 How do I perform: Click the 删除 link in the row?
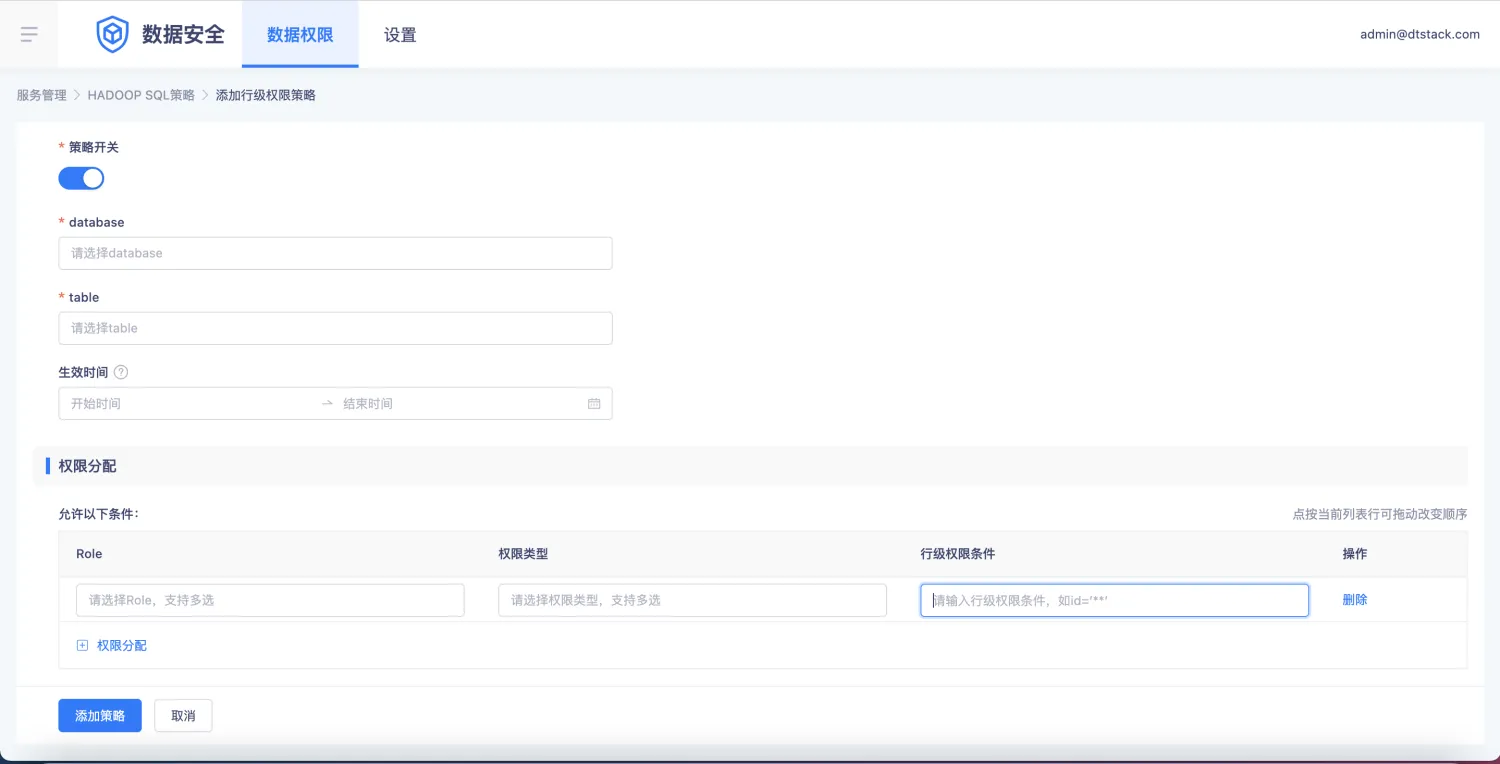[x=1355, y=600]
